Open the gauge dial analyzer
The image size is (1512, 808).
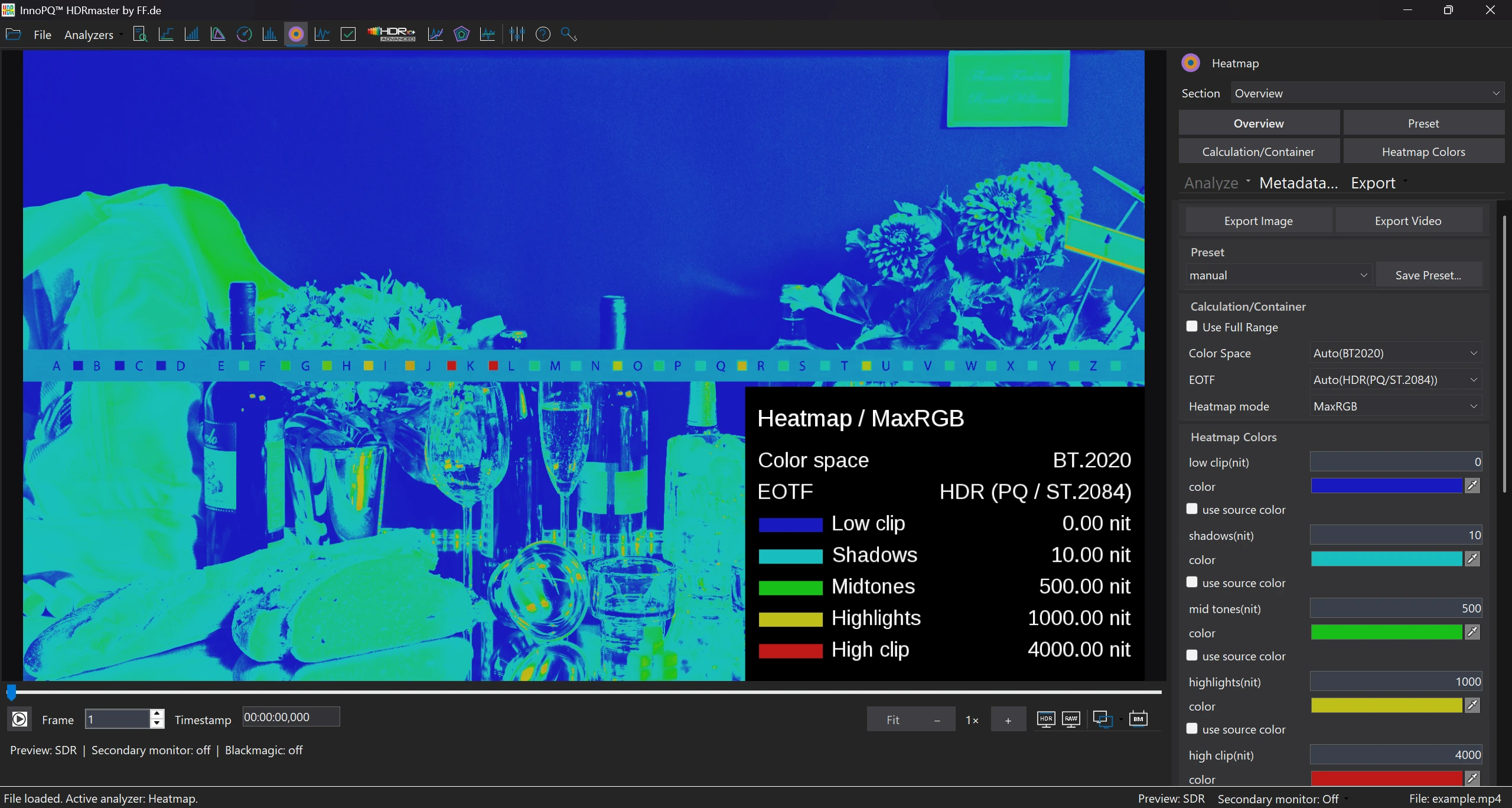tap(244, 34)
